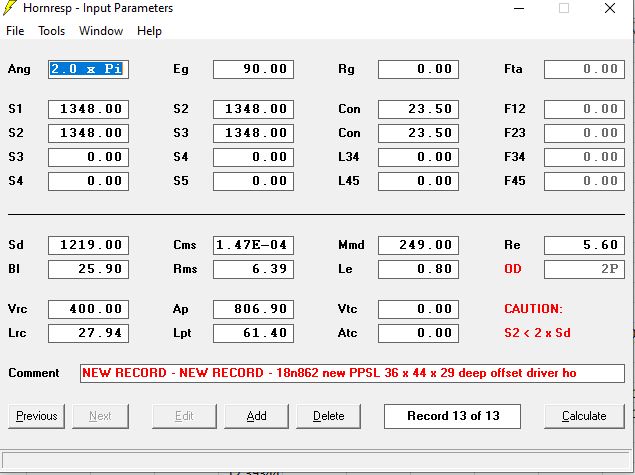Viewport: 635px width, 475px height.
Task: Click the Bl field with 25.90
Action: tap(88, 269)
